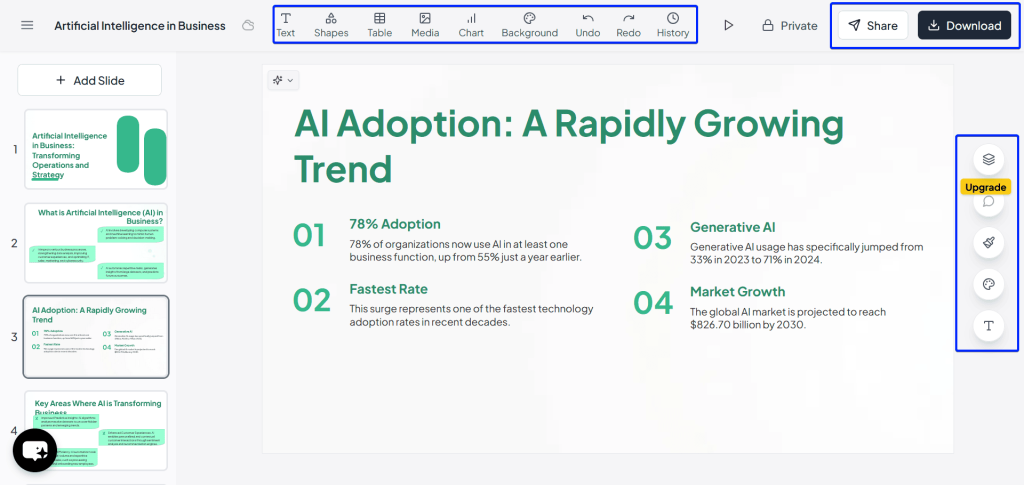
Task: Click the Redo icon
Action: [628, 25]
